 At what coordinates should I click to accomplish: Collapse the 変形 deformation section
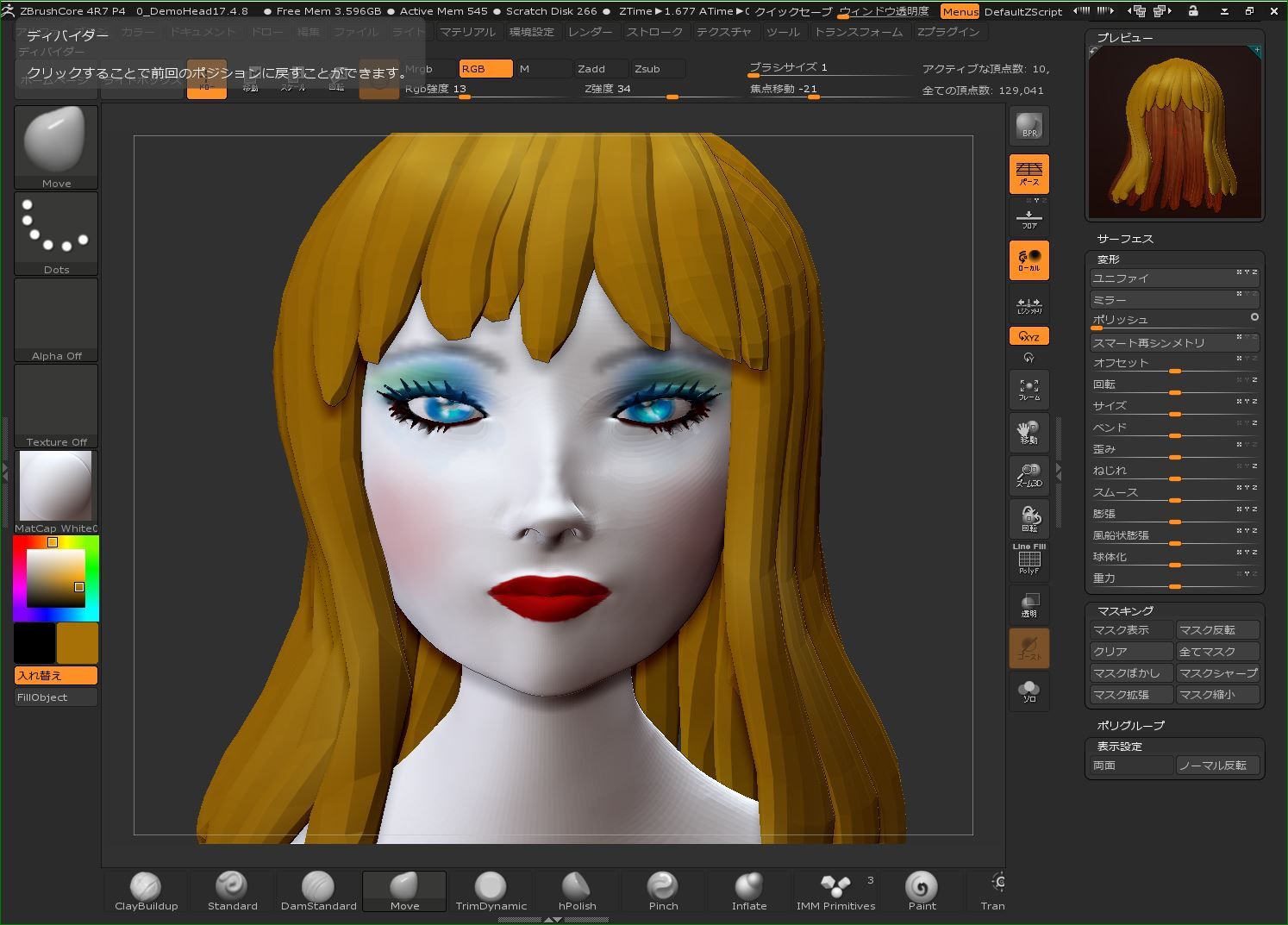(1108, 259)
